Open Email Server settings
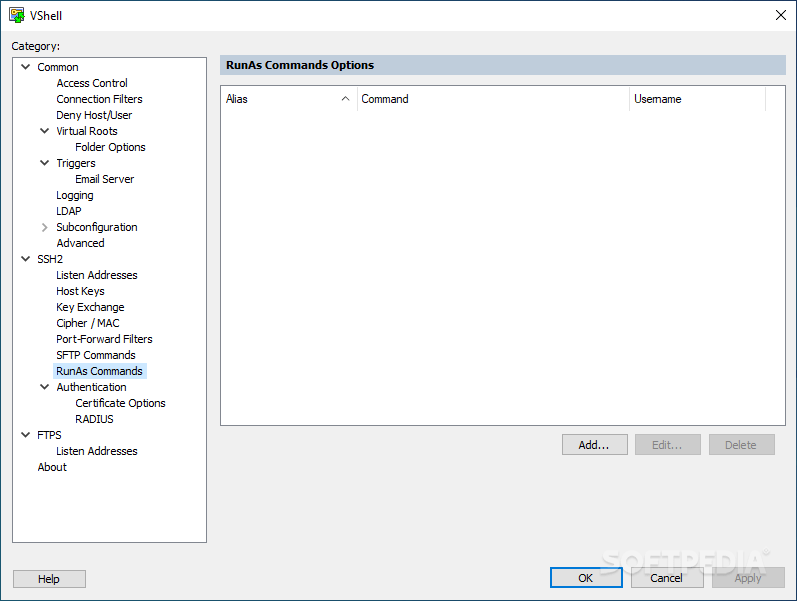The height and width of the screenshot is (601, 797). [x=105, y=179]
